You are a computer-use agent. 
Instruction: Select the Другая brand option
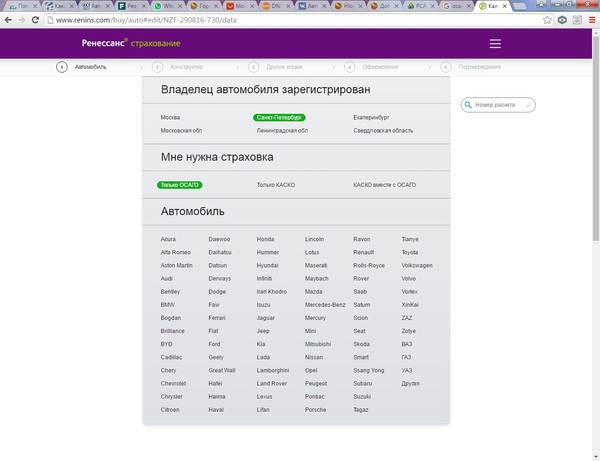409,383
